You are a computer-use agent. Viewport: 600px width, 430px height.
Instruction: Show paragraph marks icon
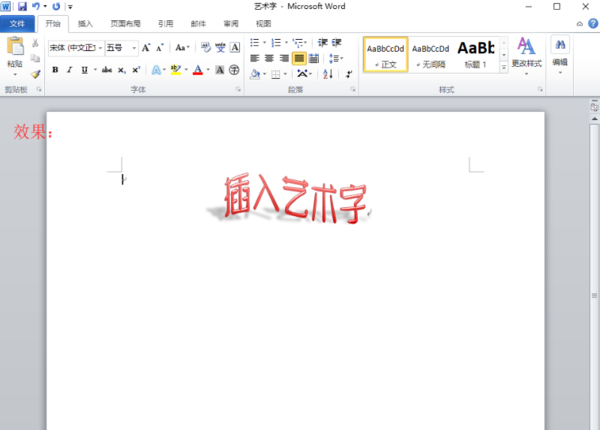click(349, 74)
